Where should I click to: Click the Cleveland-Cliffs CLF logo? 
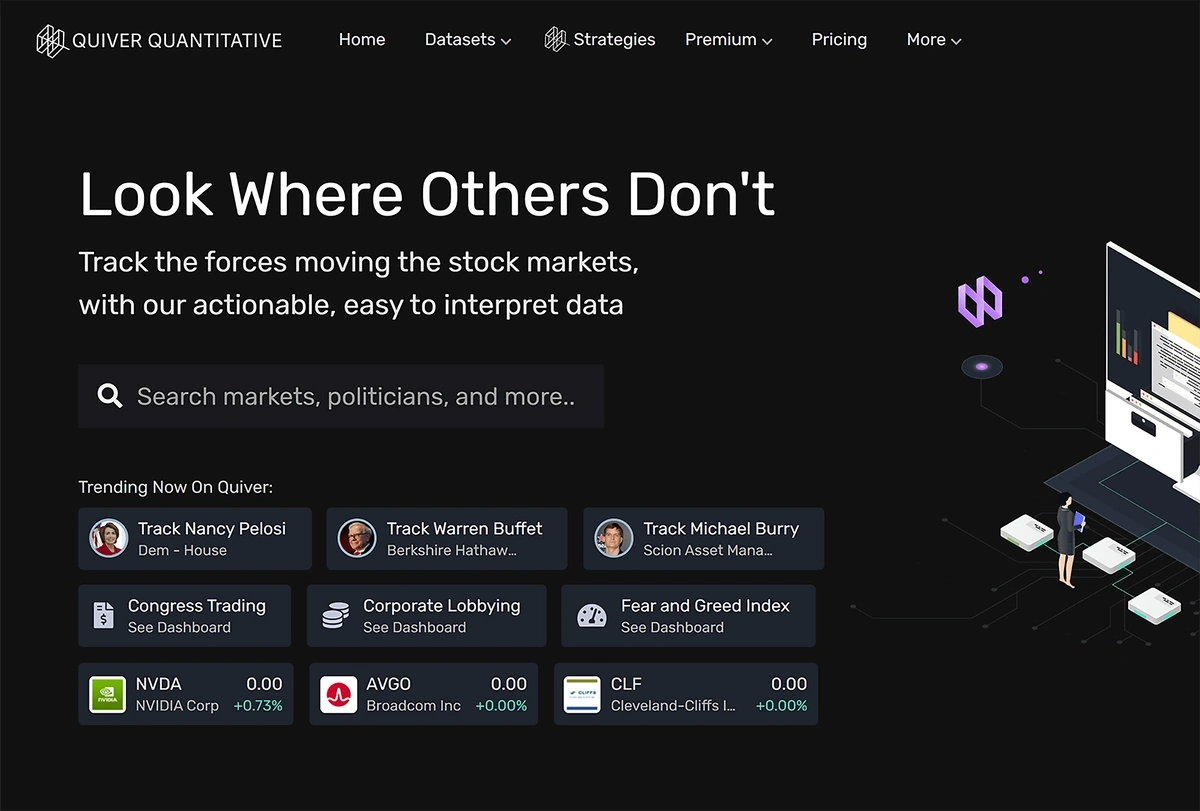582,694
